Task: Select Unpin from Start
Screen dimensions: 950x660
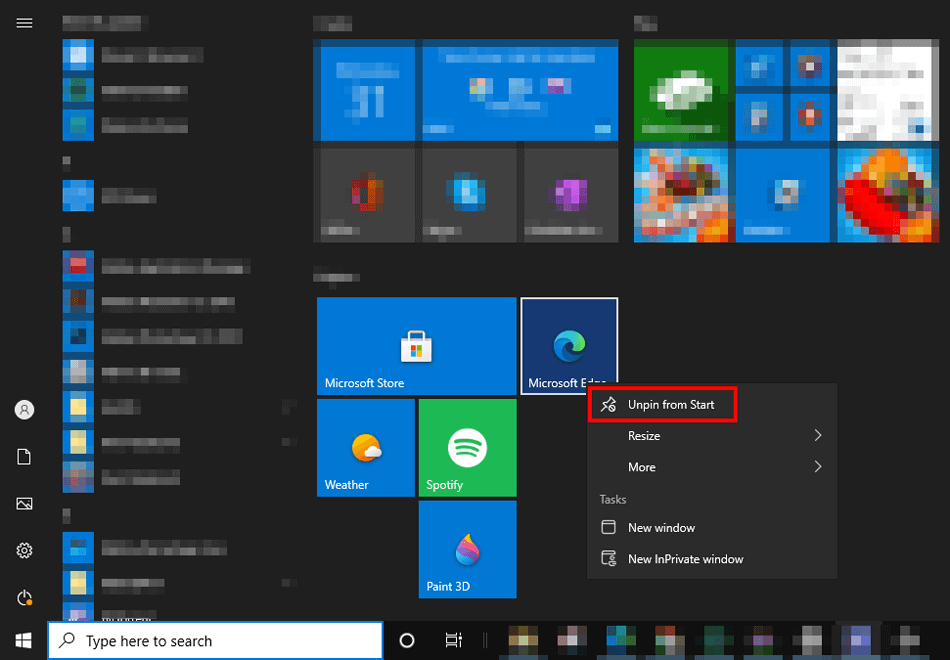Action: click(x=670, y=405)
